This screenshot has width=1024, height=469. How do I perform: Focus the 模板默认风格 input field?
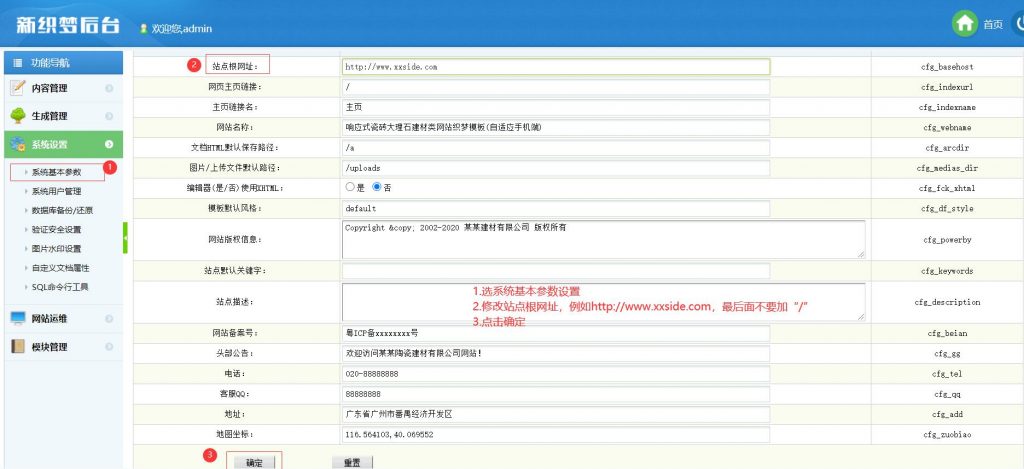coord(556,208)
